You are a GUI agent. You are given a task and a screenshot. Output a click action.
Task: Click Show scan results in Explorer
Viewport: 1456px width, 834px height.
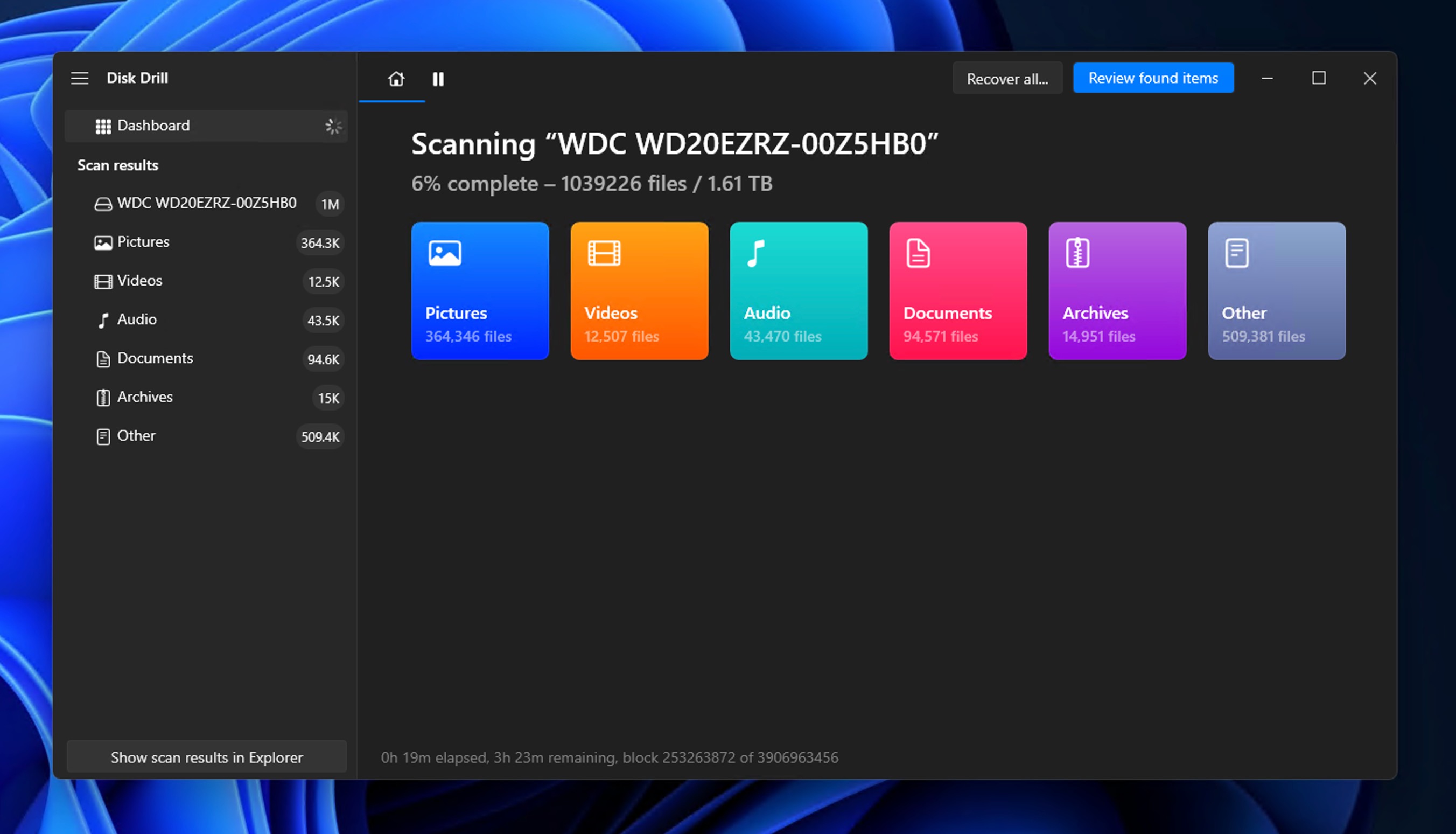207,757
